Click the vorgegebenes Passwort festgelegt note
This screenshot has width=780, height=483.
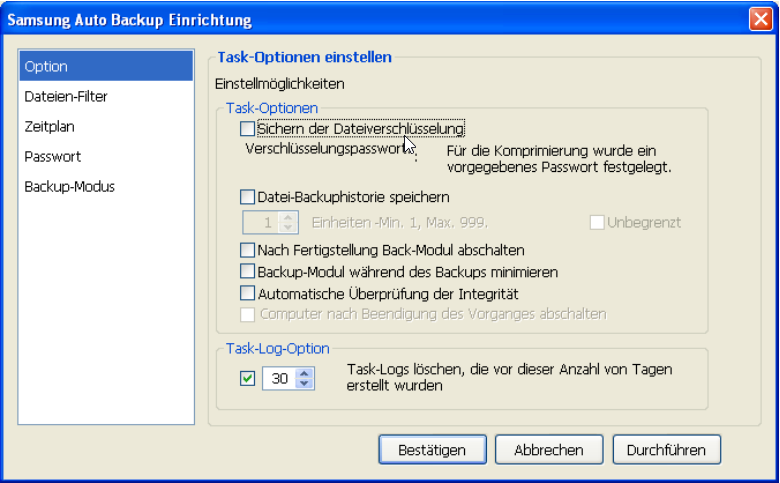click(x=559, y=159)
